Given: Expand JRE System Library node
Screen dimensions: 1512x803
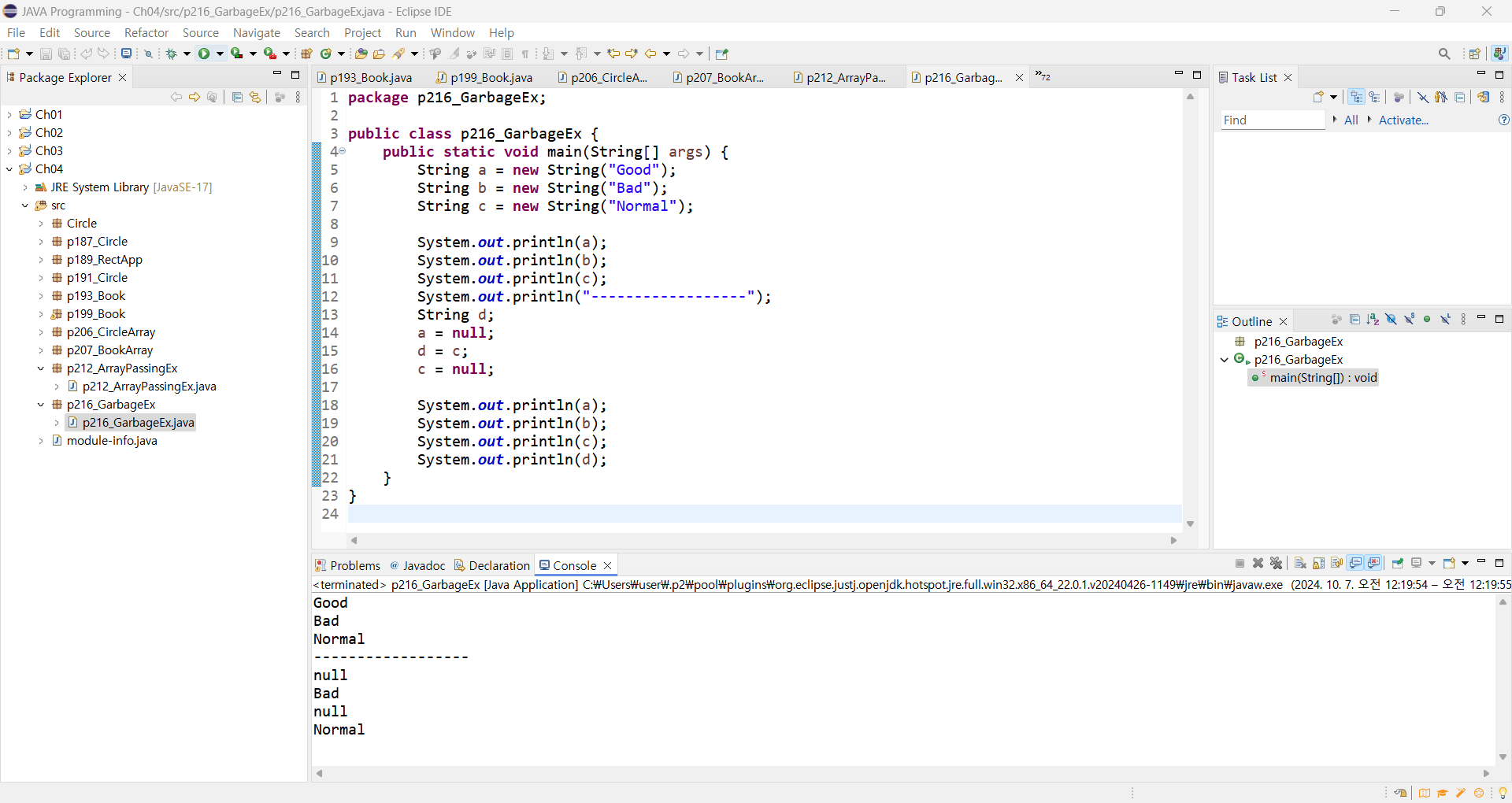Looking at the screenshot, I should tap(25, 187).
